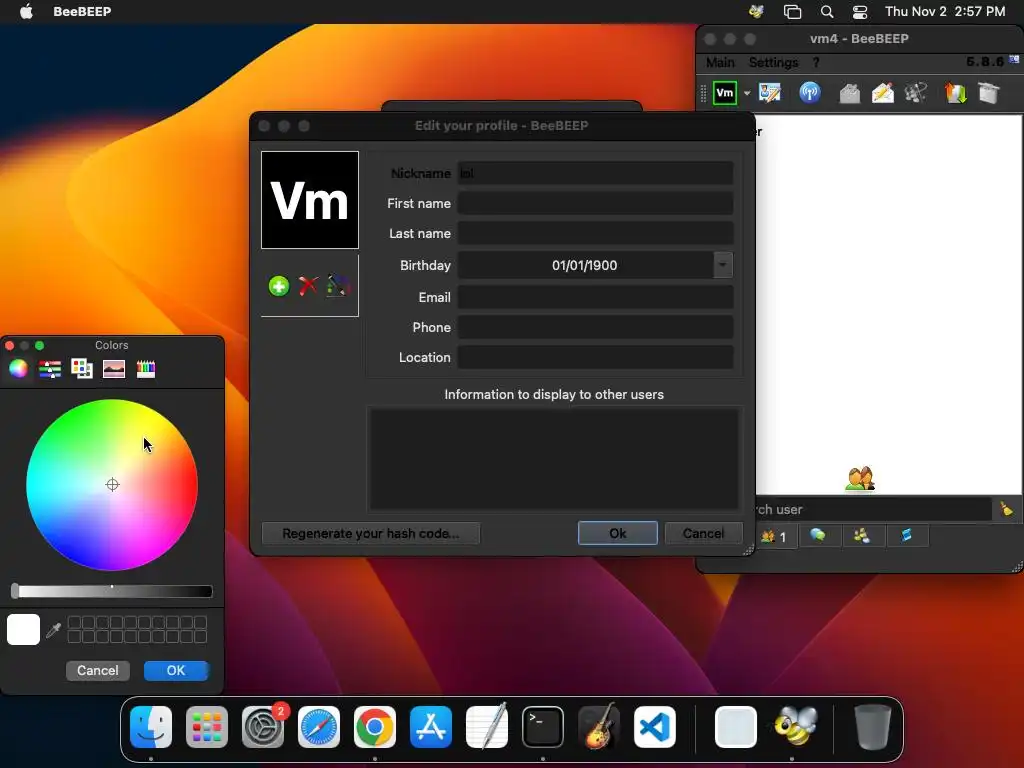Switch to the chat bubbles tab
Screen dimensions: 1024x768
(x=818, y=536)
